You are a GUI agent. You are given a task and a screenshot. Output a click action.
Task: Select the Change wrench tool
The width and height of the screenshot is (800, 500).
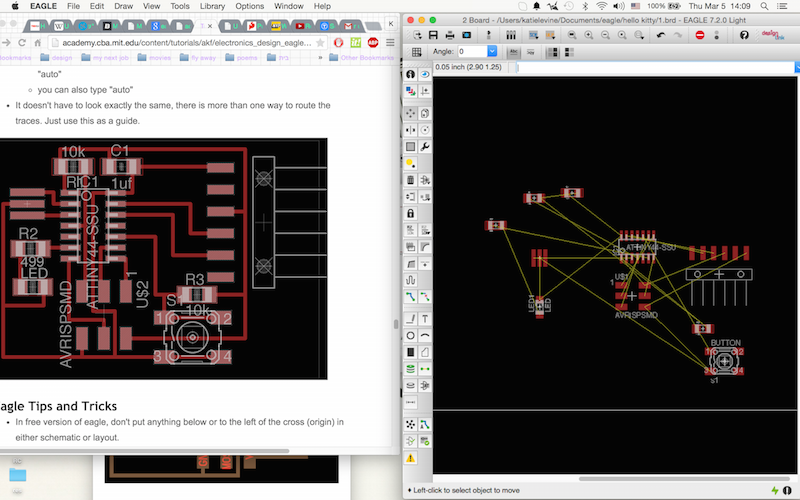pos(424,146)
